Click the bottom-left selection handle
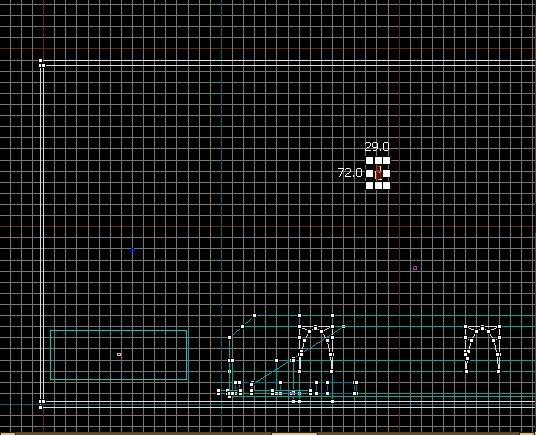This screenshot has height=435, width=536. click(x=370, y=185)
